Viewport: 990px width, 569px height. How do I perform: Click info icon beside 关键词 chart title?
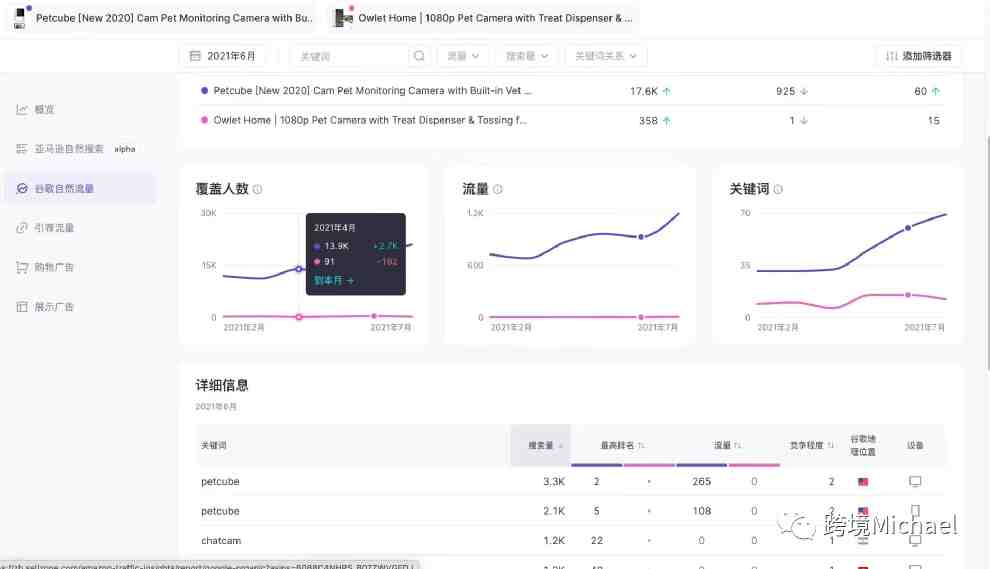point(778,189)
